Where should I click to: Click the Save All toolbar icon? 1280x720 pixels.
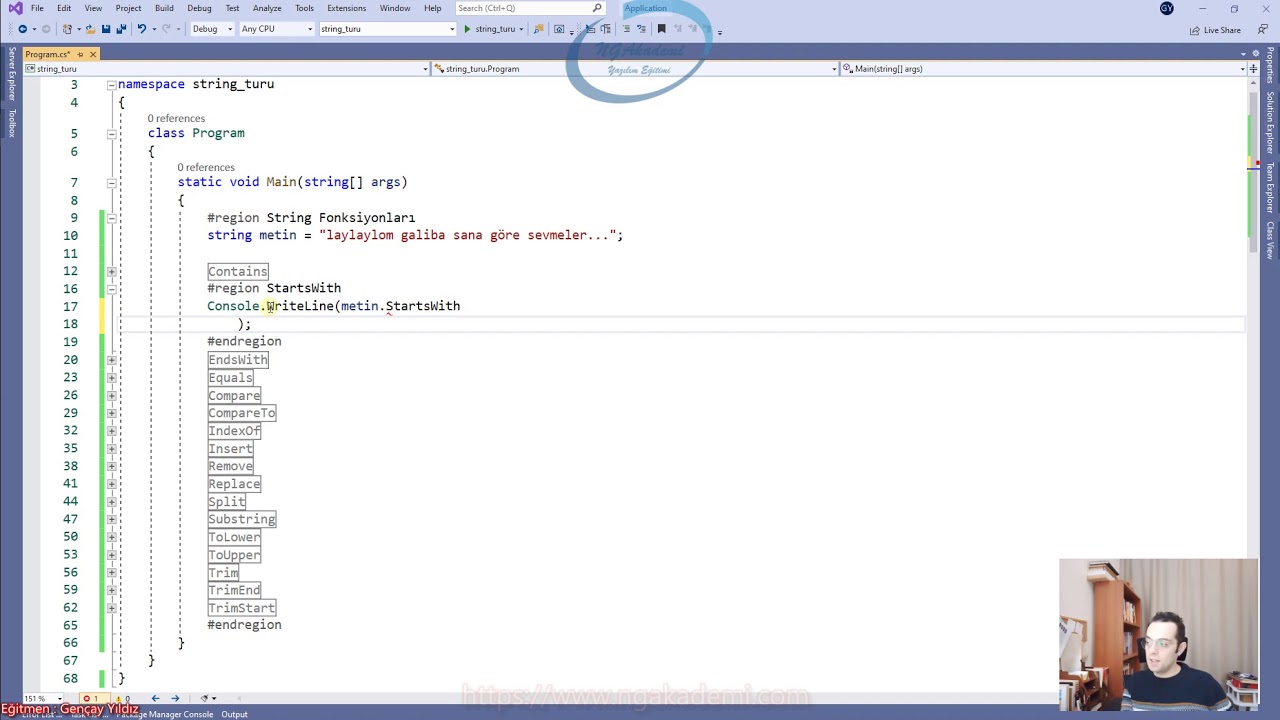click(121, 29)
